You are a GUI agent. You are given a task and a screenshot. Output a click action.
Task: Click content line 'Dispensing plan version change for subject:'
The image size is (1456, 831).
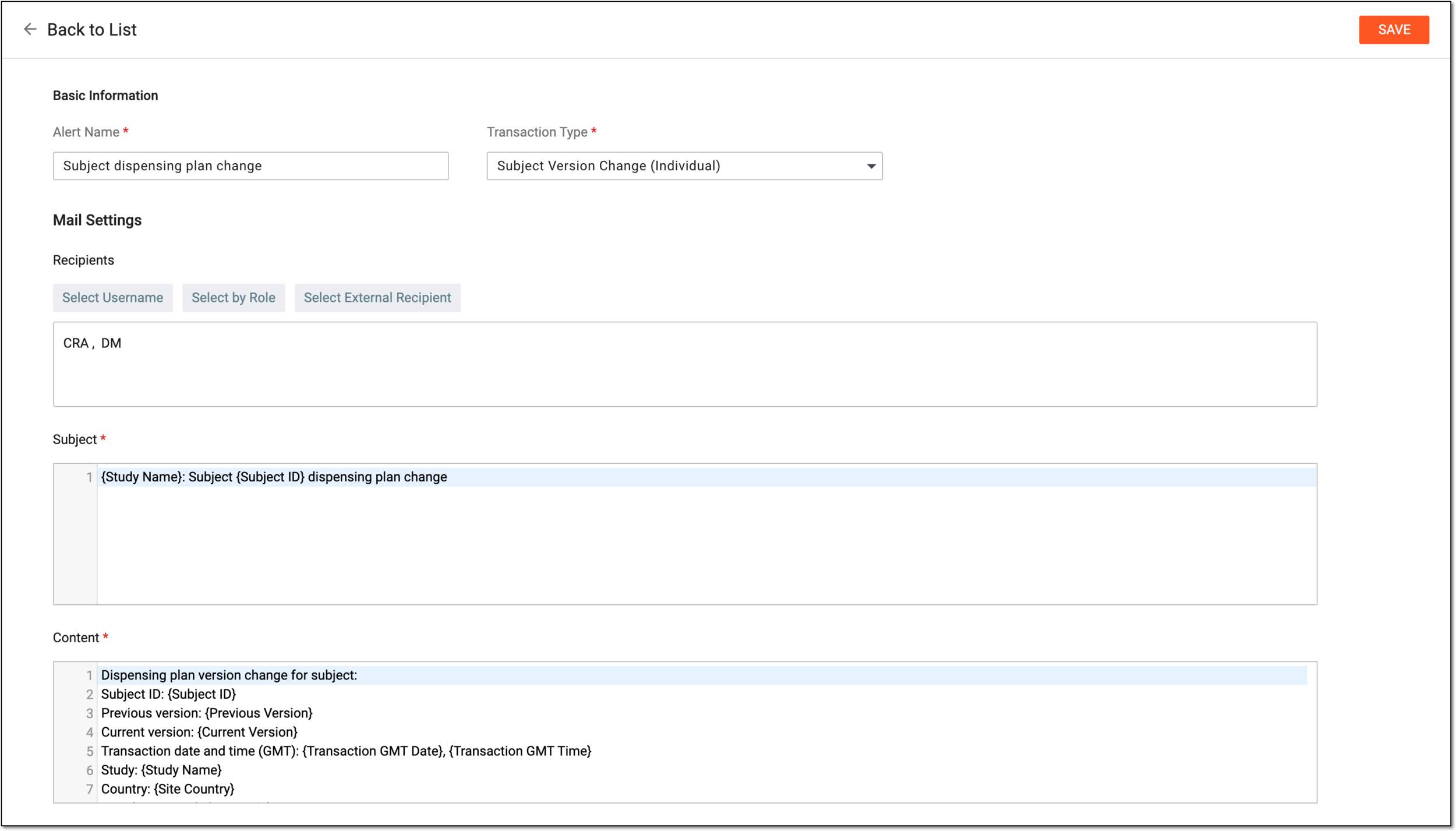(229, 675)
